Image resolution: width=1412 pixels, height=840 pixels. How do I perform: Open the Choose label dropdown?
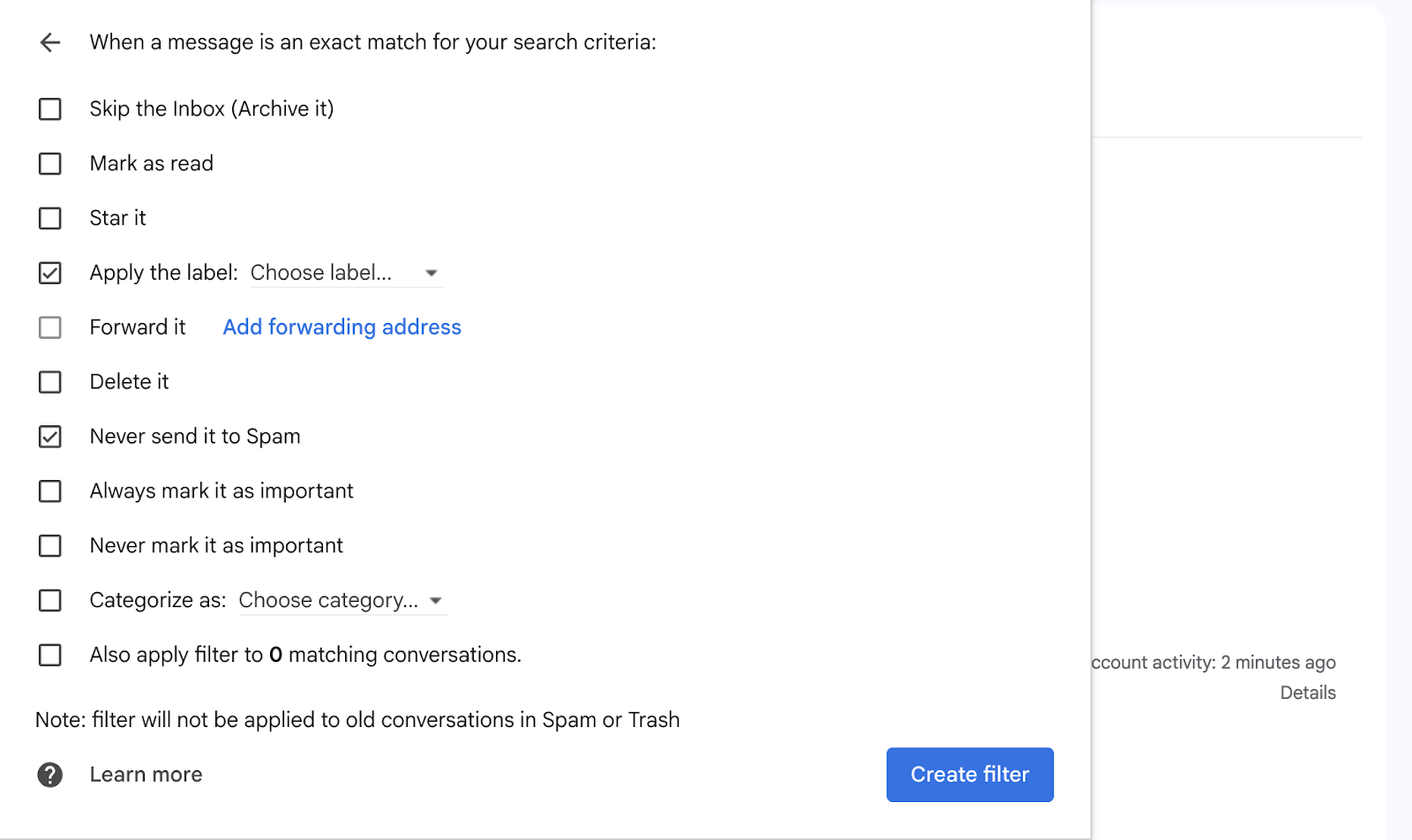[331, 274]
